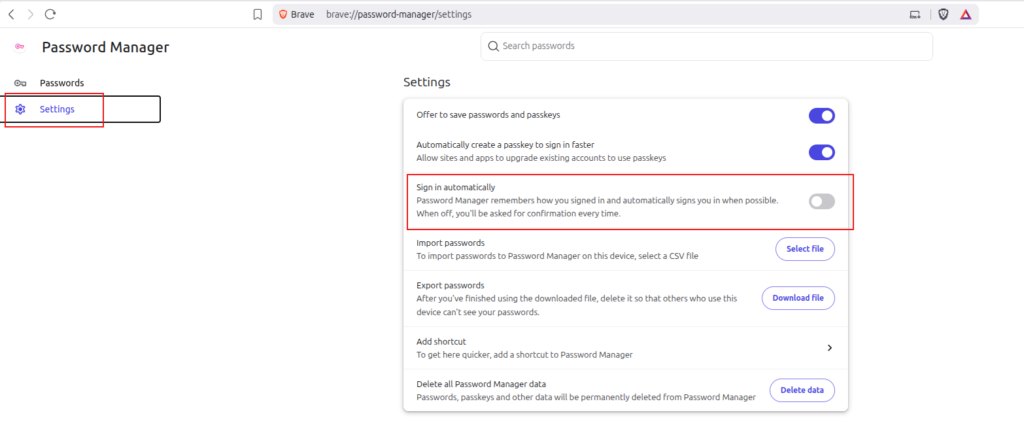Disable Automatically create a passkey toggle
1024x442 pixels.
point(822,152)
